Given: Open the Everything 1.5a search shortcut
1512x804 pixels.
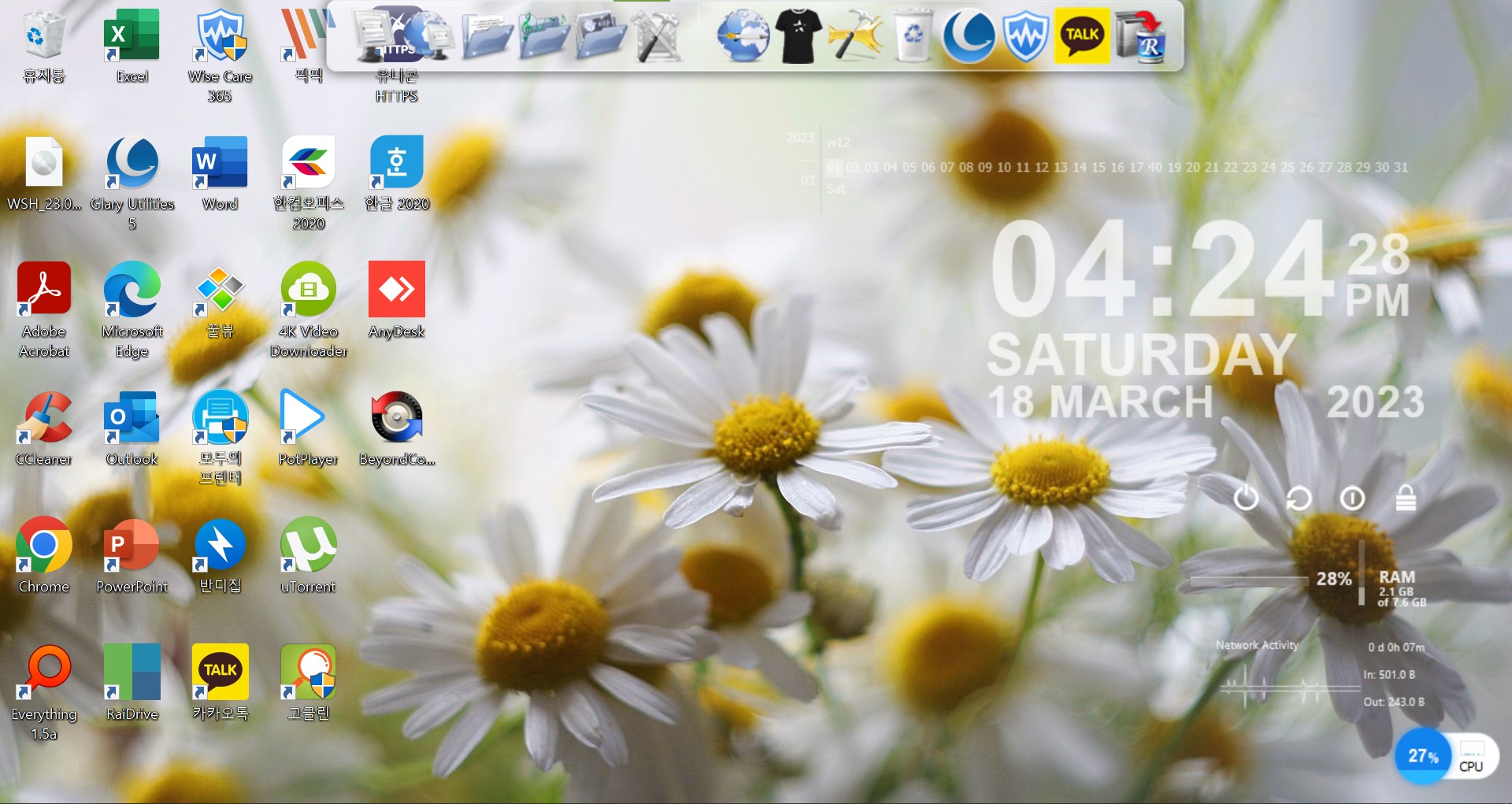Looking at the screenshot, I should click(x=44, y=693).
